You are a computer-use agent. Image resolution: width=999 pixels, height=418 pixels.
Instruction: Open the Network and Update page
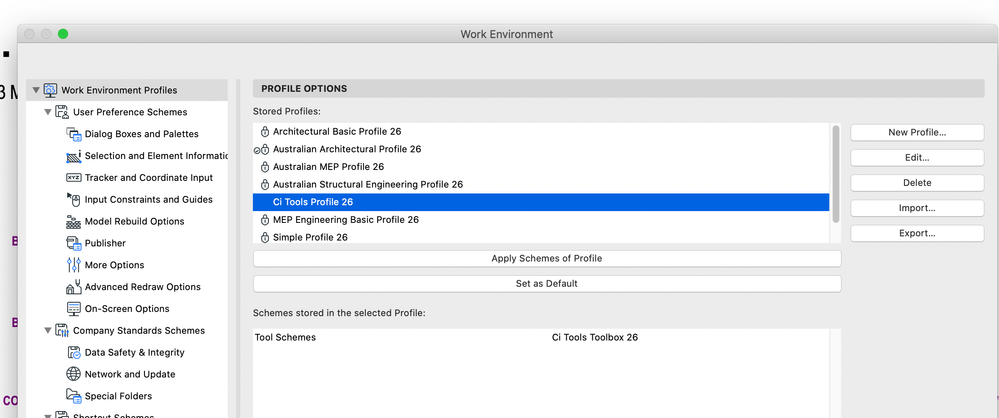click(x=129, y=374)
